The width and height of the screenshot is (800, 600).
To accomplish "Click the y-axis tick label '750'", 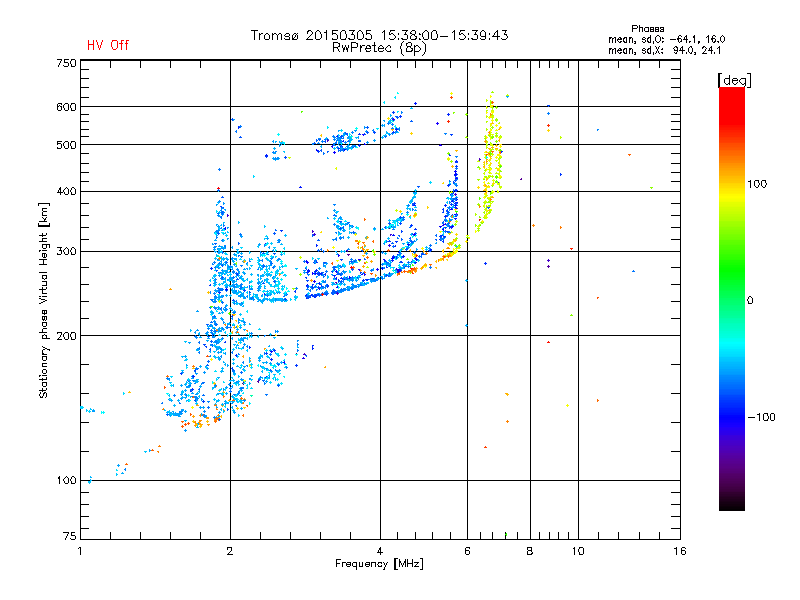I will click(66, 63).
